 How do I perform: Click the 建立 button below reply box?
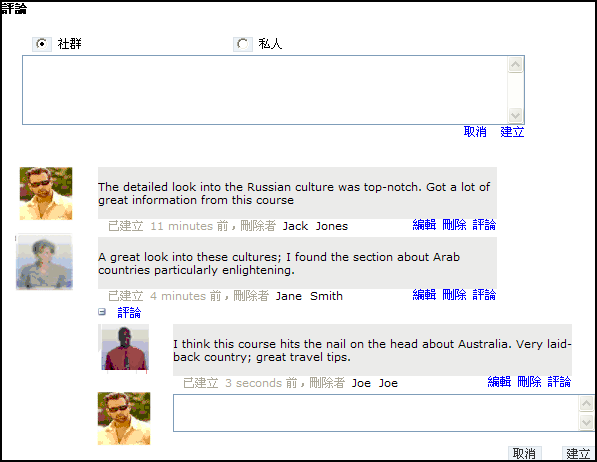click(x=578, y=454)
